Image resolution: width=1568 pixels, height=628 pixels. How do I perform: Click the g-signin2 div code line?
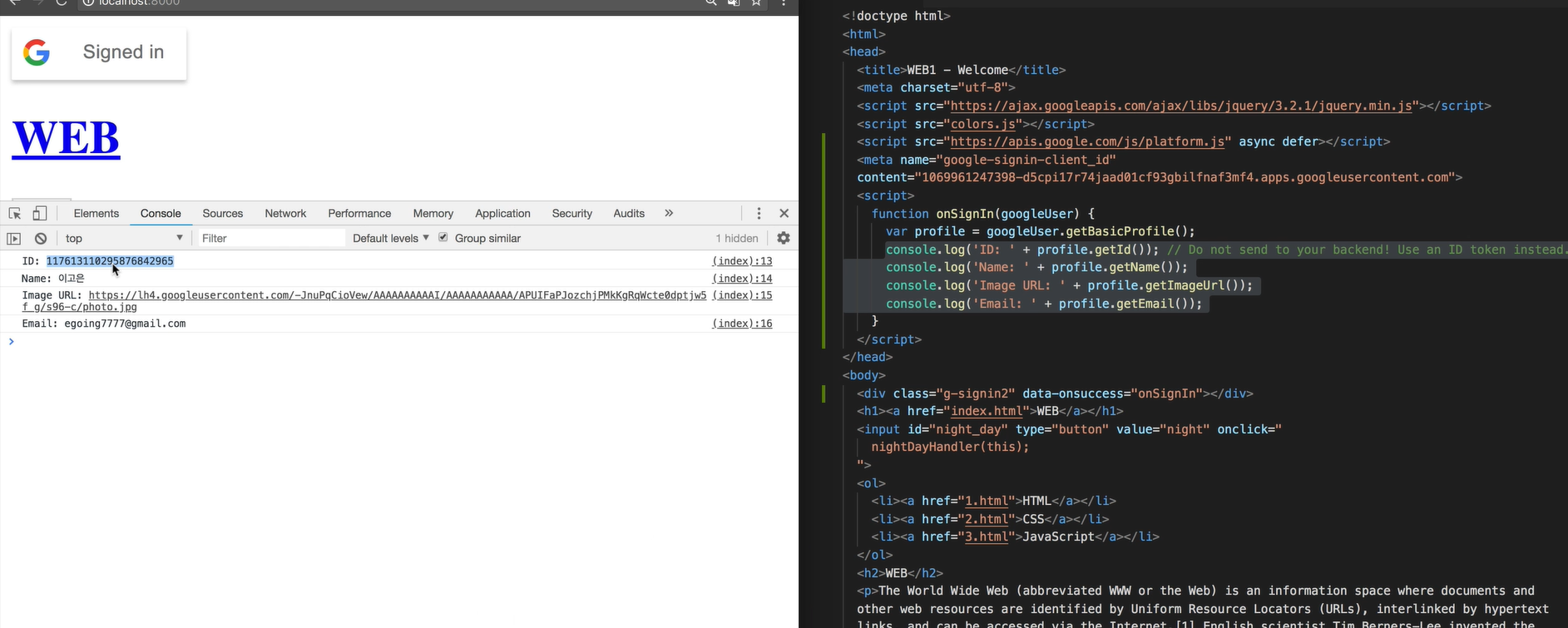pos(1055,393)
